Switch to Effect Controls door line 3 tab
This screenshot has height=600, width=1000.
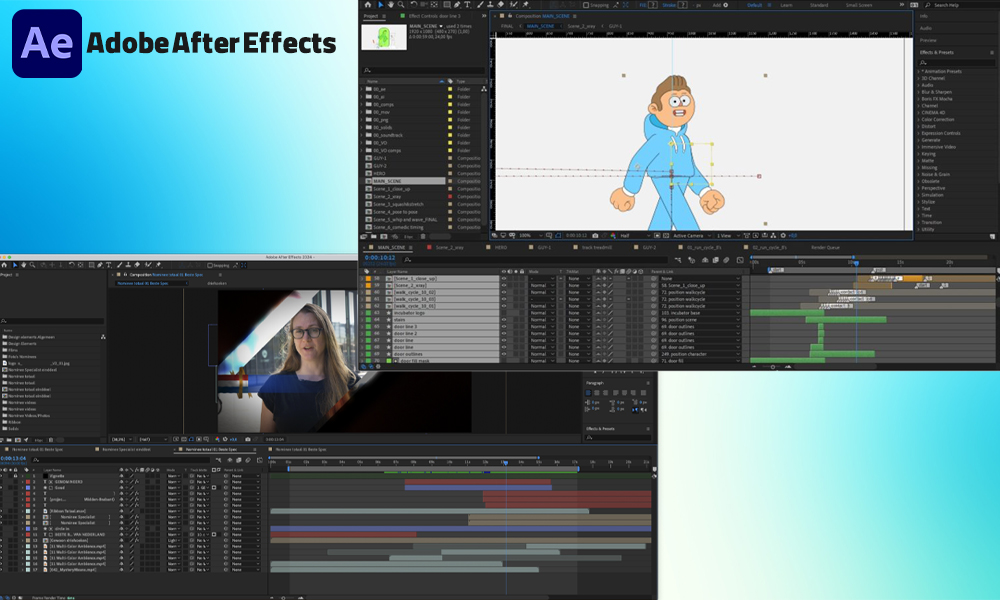click(x=434, y=16)
